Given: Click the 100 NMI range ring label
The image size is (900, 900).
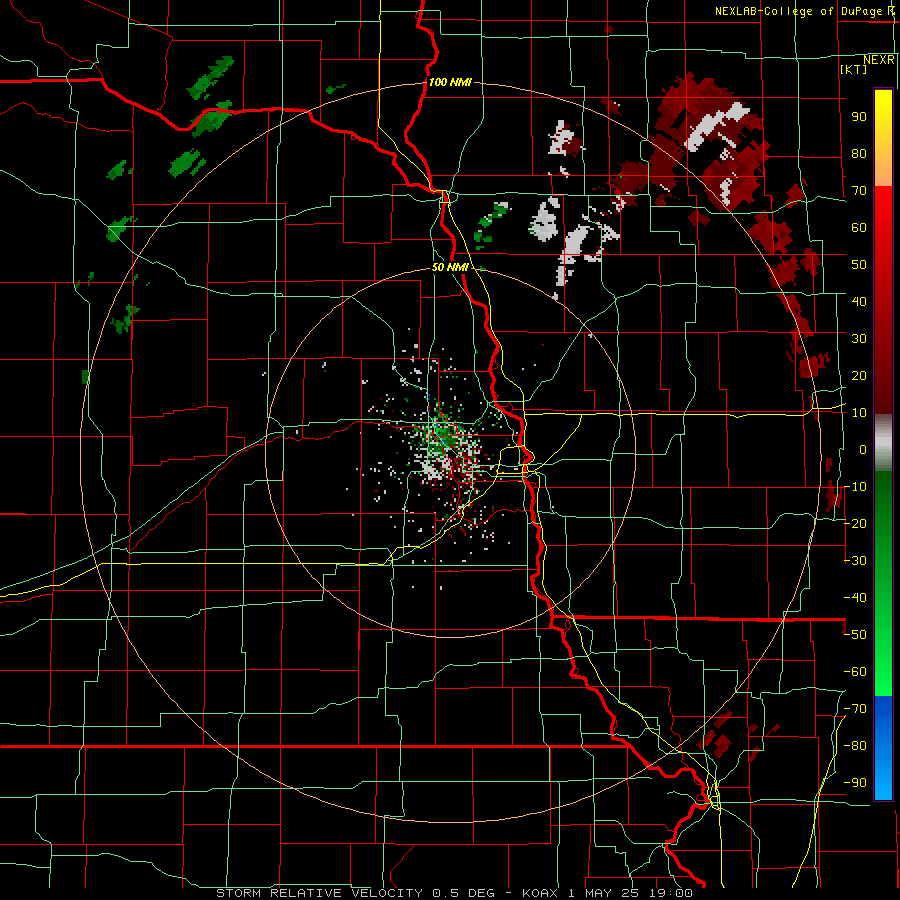Looking at the screenshot, I should click(x=450, y=83).
